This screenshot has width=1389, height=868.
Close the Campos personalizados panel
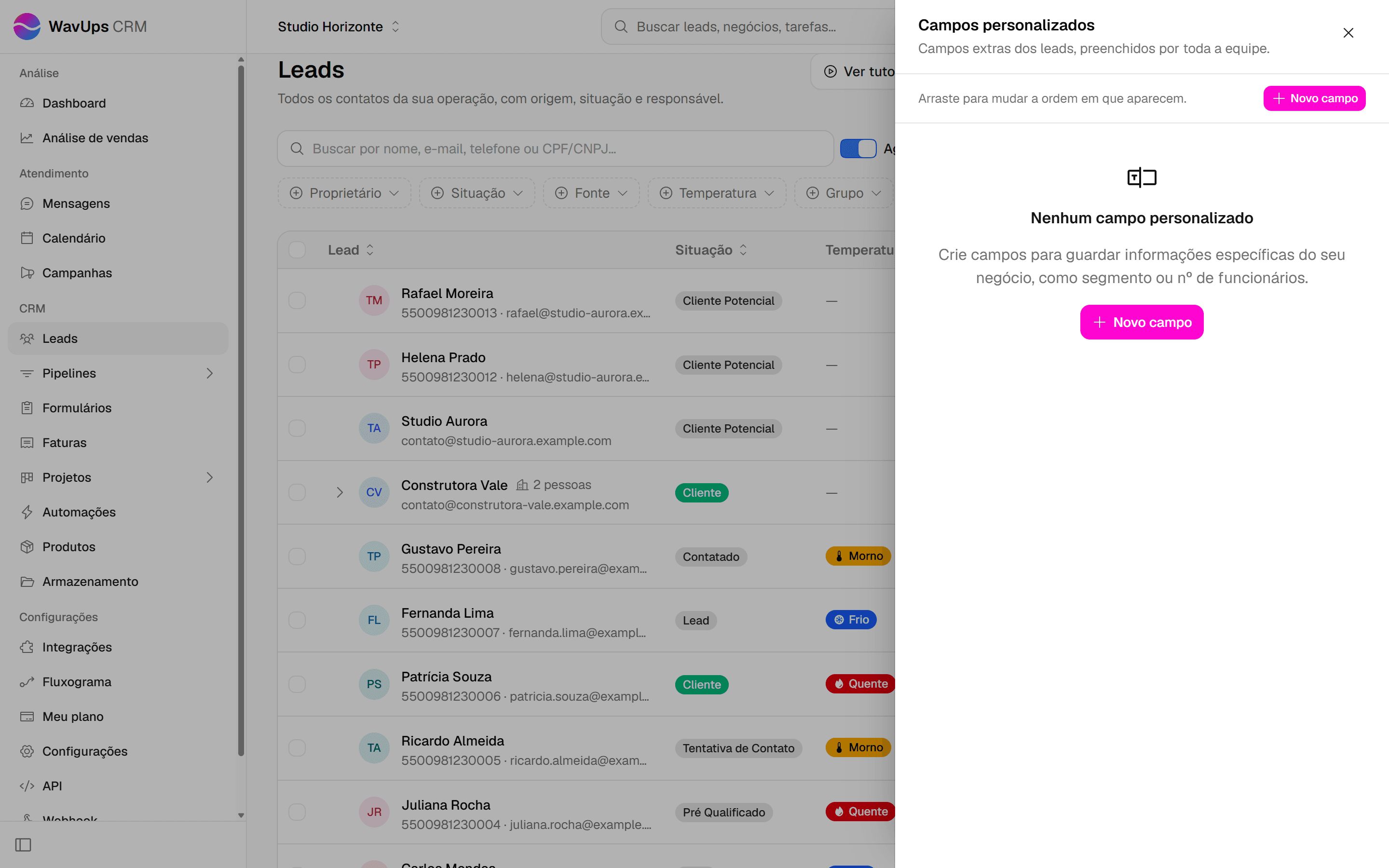tap(1348, 33)
